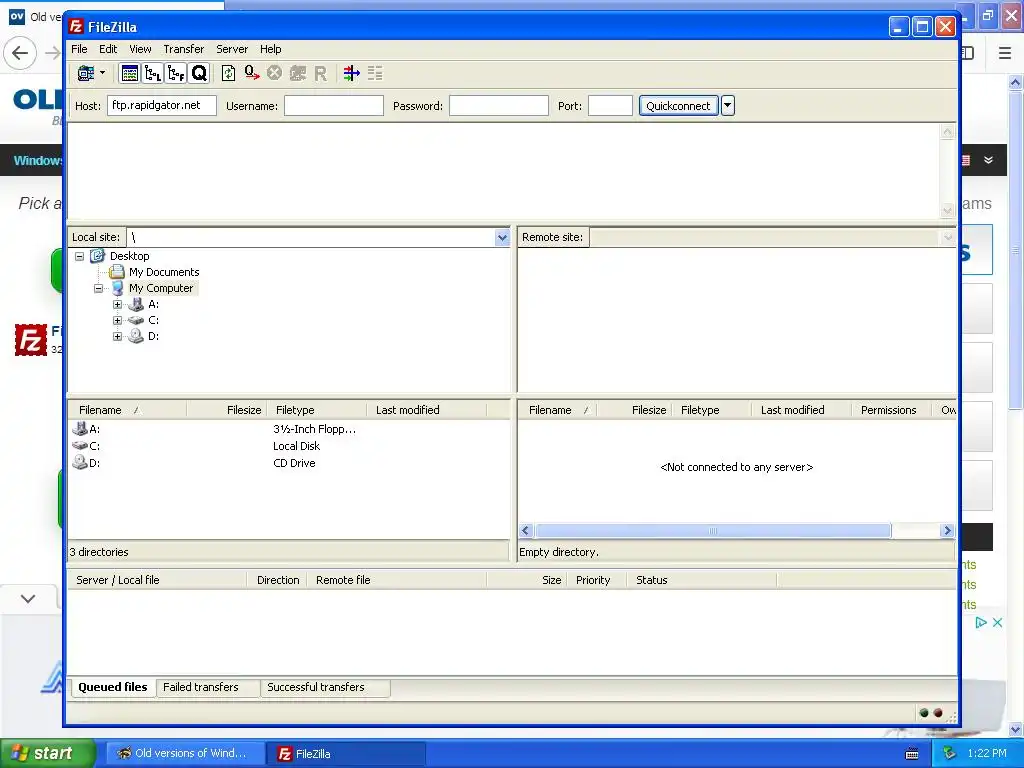Open the directory comparison/filter icon
The height and width of the screenshot is (768, 1024).
pos(351,73)
